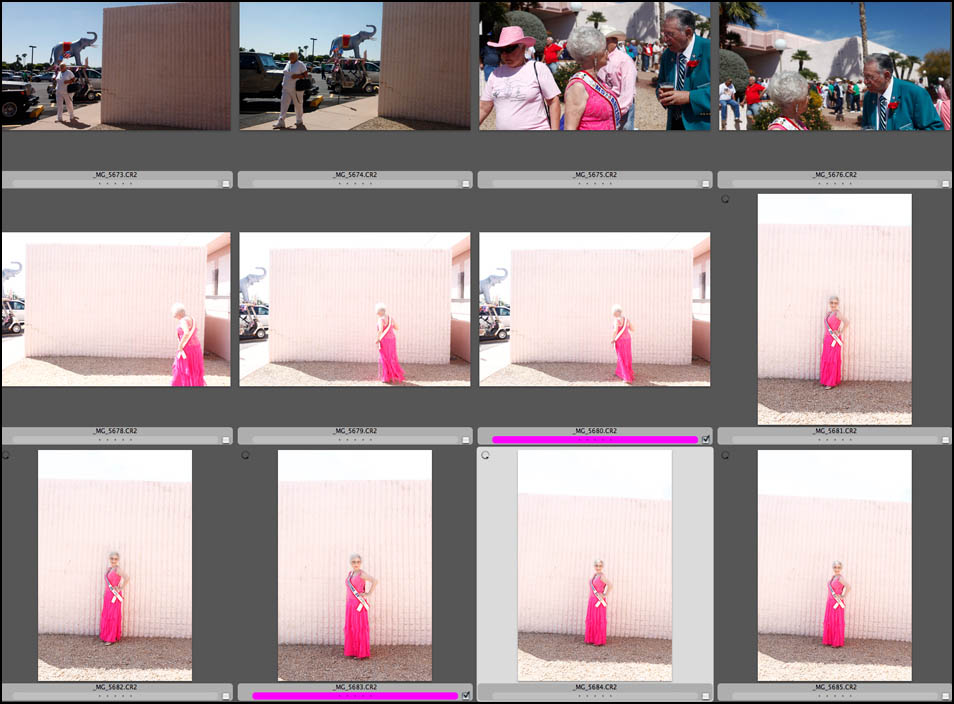Set a rating under _MG_5679.CR2
The height and width of the screenshot is (704, 954).
click(355, 439)
